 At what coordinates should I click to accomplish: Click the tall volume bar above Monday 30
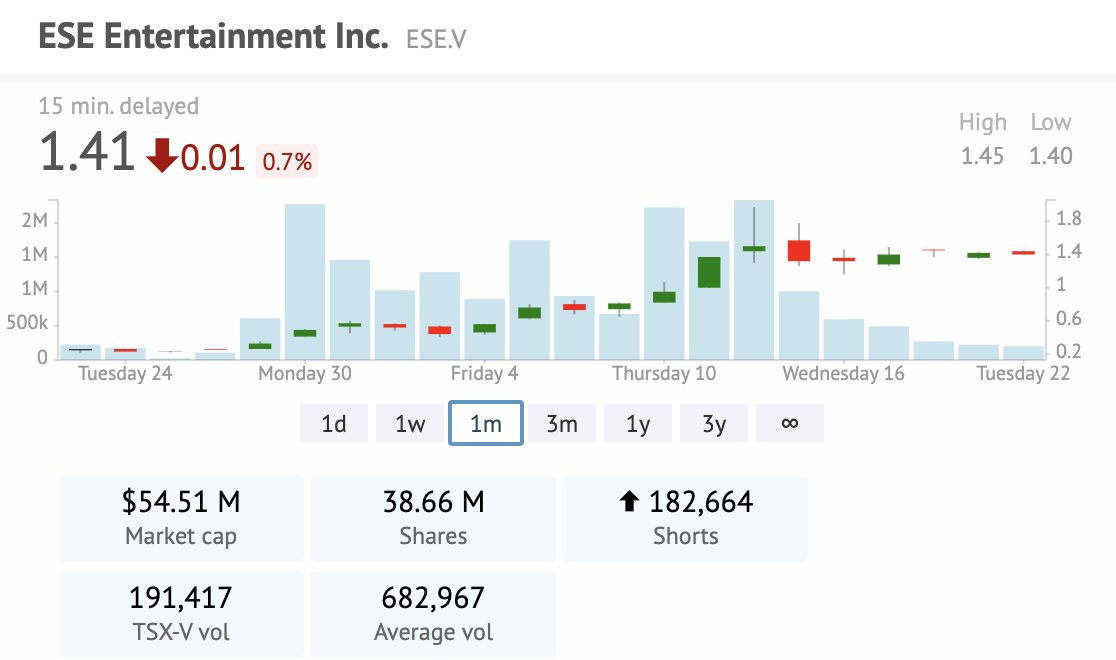[x=305, y=281]
